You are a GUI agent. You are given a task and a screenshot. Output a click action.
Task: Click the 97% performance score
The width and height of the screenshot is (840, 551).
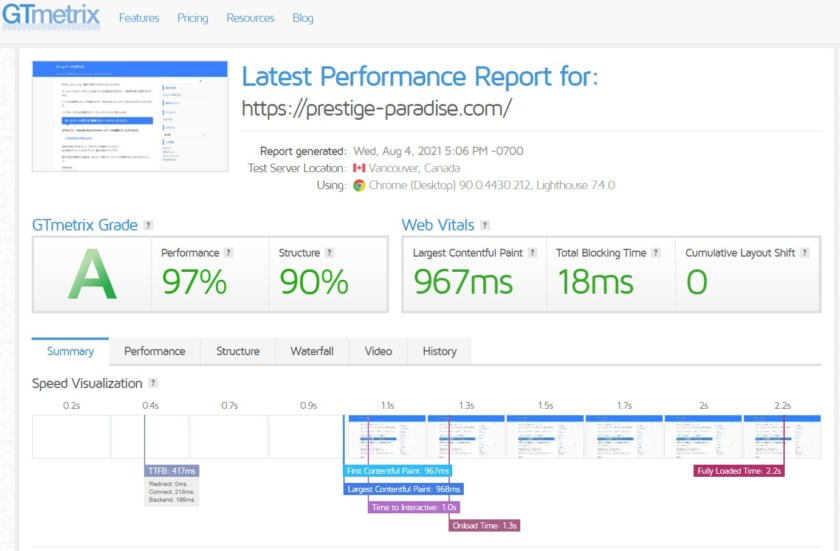194,282
